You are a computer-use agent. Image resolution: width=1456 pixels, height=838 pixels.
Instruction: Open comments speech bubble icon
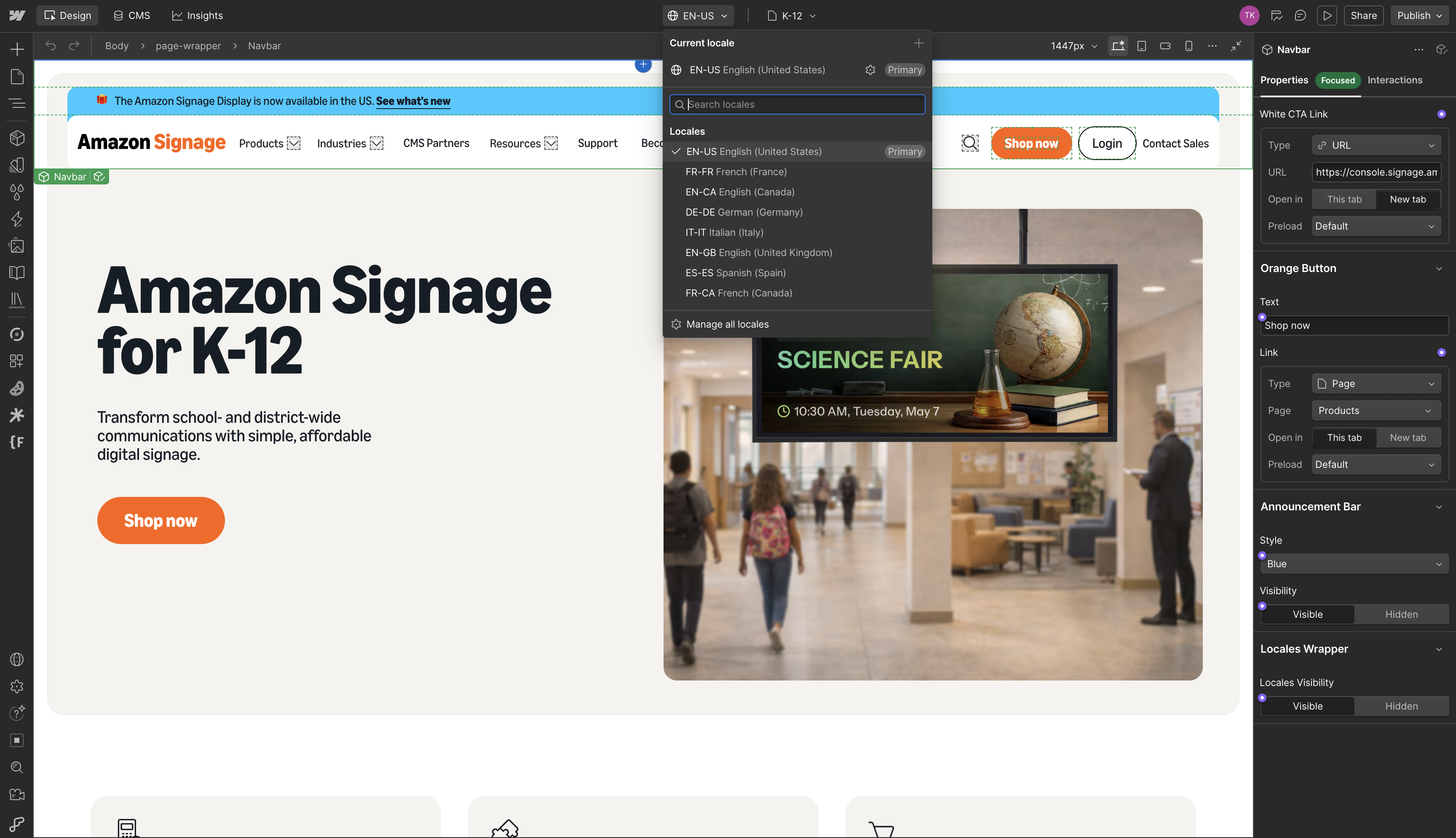[x=1300, y=16]
